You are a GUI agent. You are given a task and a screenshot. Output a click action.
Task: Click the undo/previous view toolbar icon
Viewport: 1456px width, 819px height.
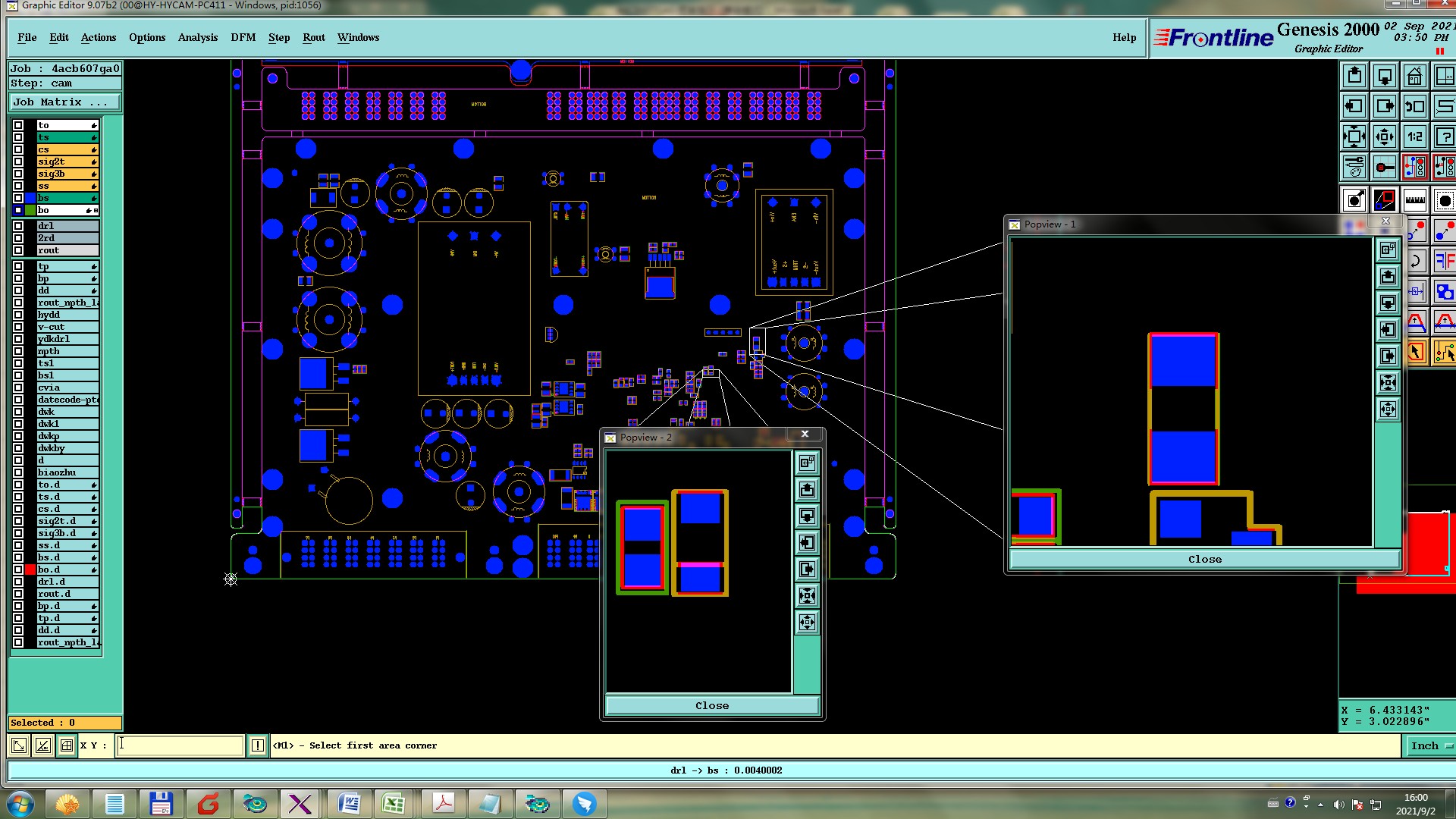[x=1414, y=107]
